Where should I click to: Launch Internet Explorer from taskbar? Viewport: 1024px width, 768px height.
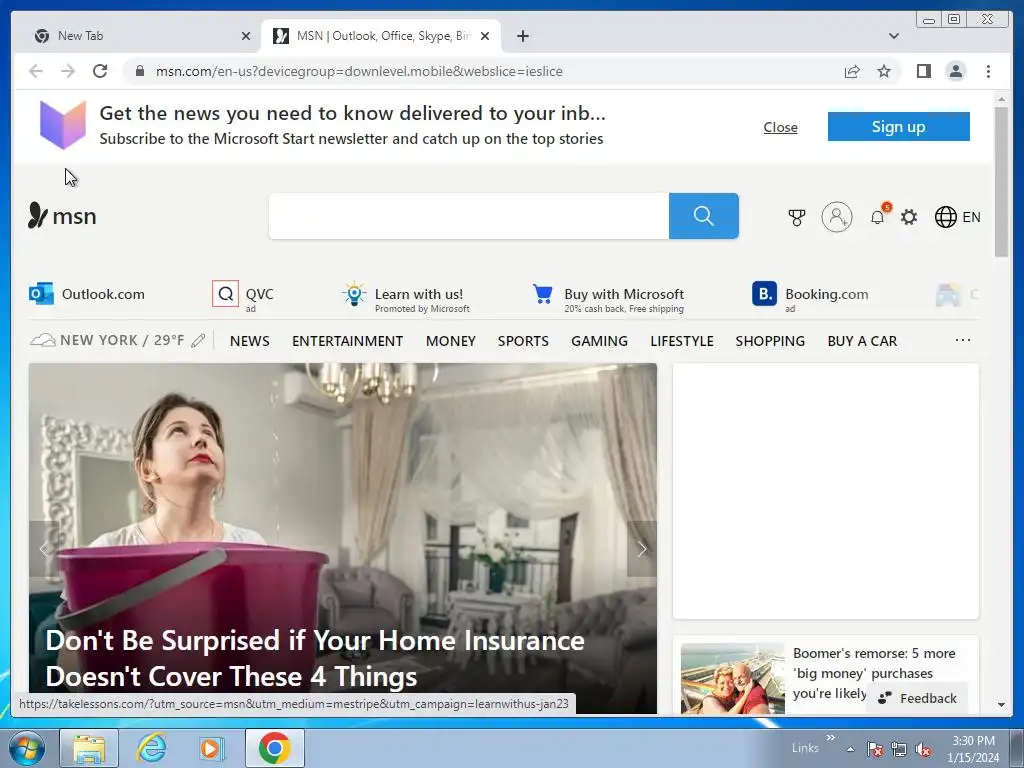coord(151,748)
